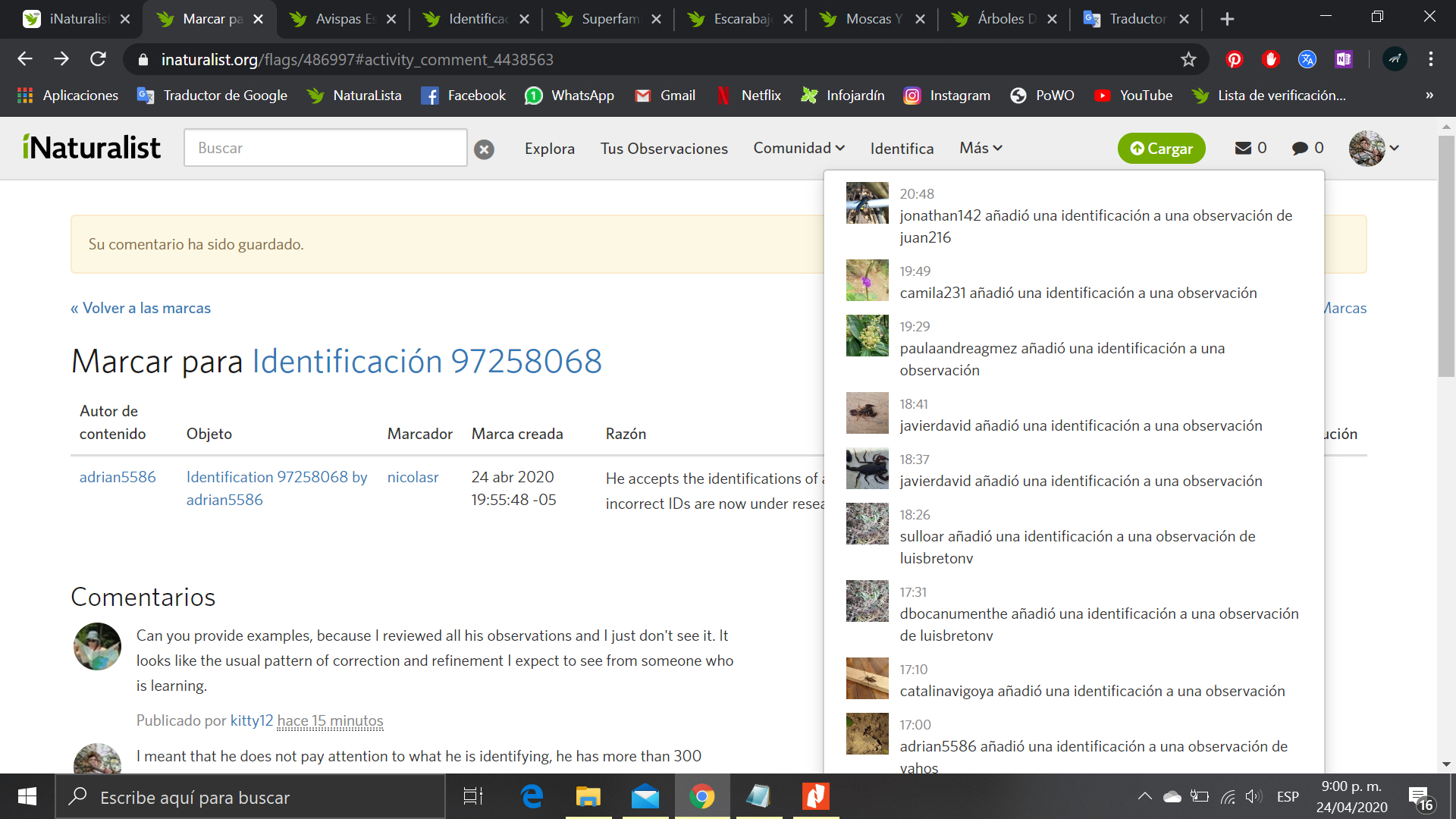The width and height of the screenshot is (1456, 819).
Task: Switch to the Traductor browser tab
Action: [1135, 19]
